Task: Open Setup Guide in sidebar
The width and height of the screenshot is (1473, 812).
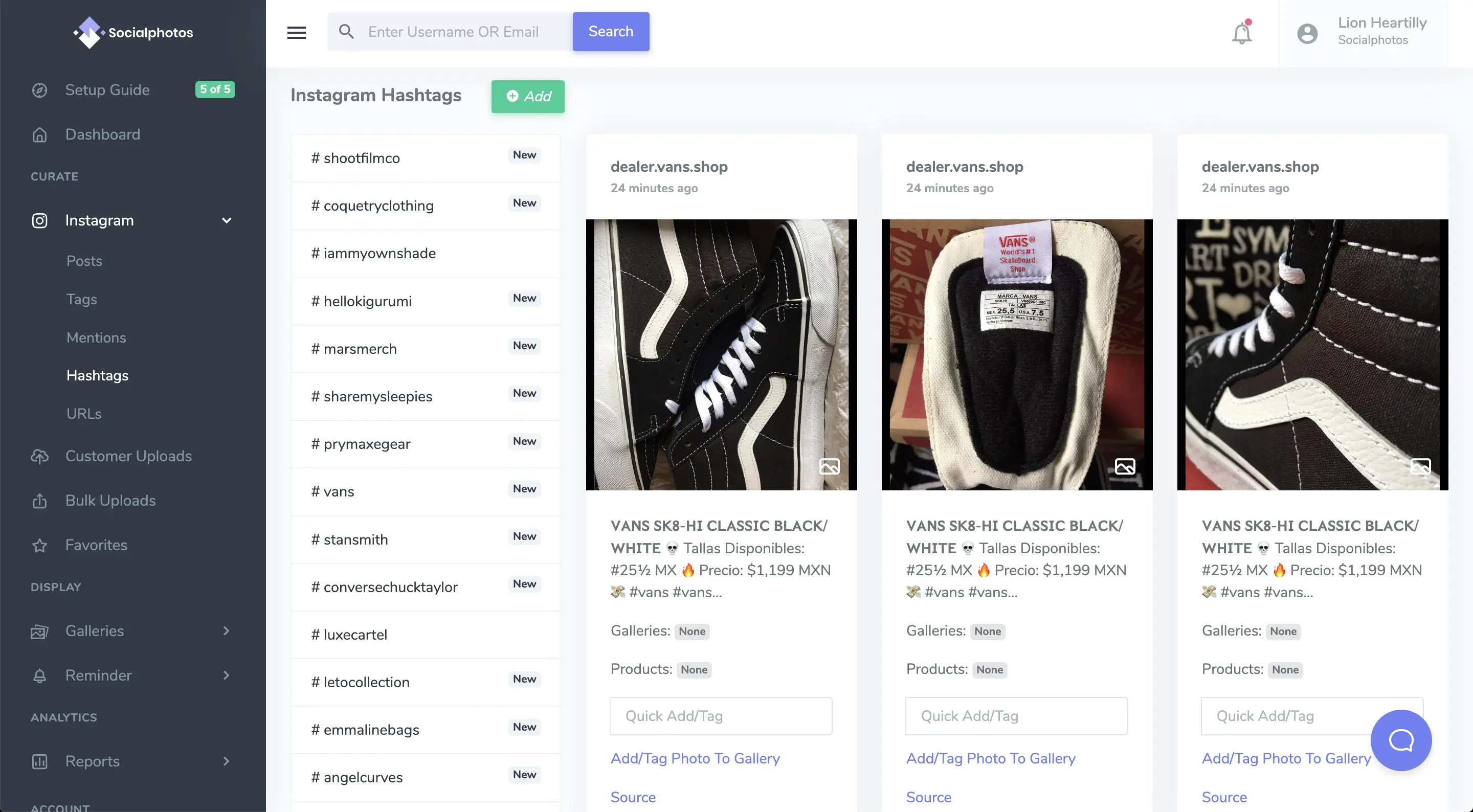Action: [x=107, y=90]
